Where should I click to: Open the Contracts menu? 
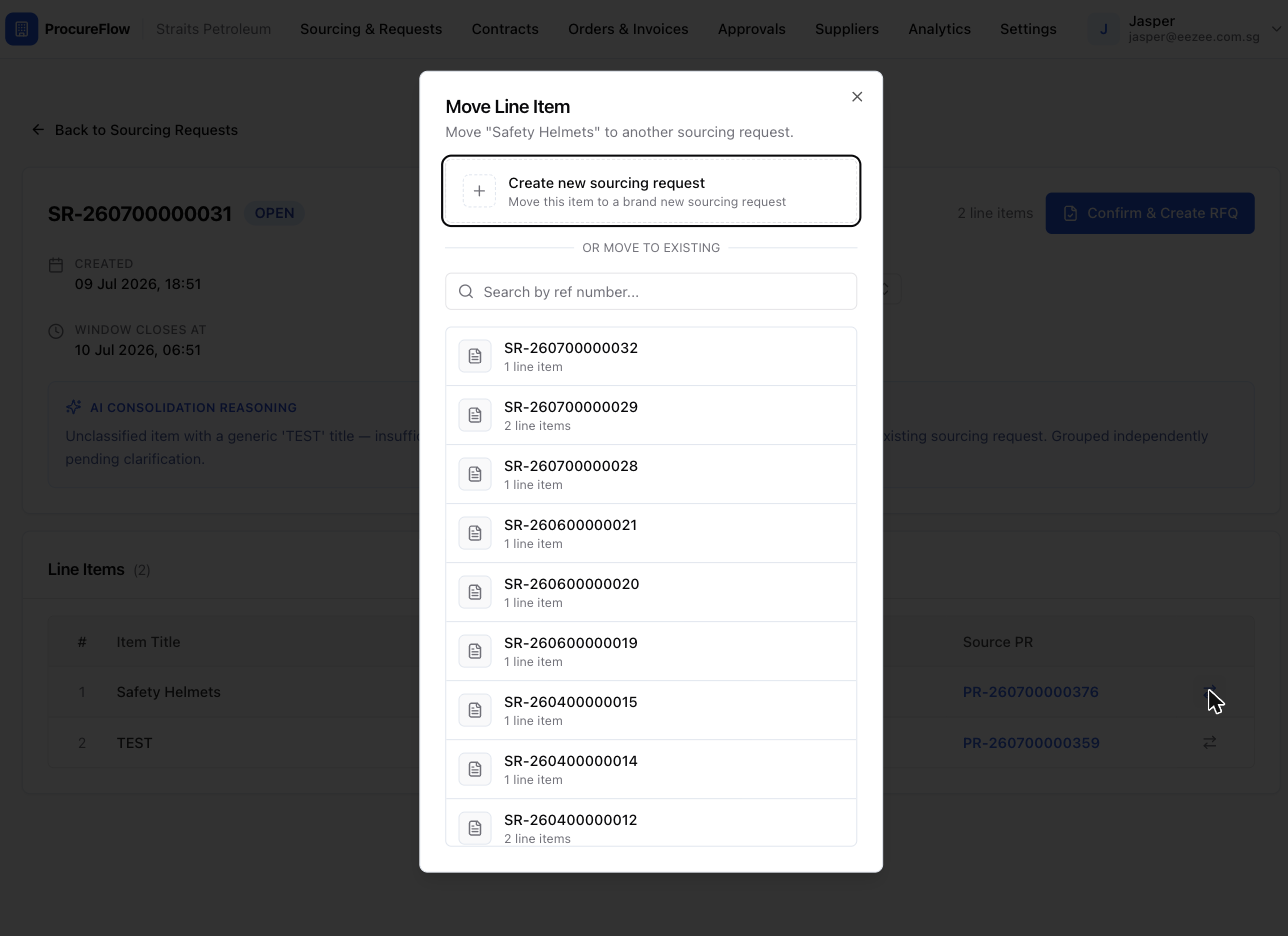pos(505,29)
